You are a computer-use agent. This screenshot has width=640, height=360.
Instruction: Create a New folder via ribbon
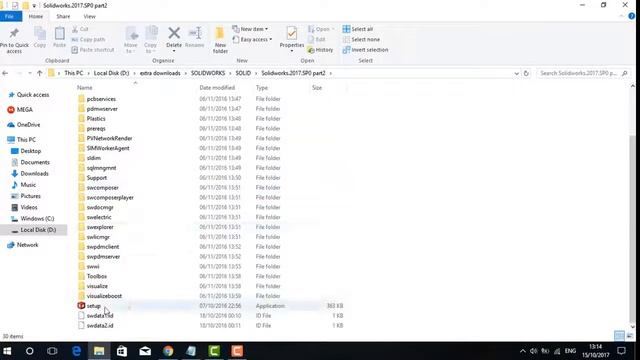pyautogui.click(x=220, y=40)
